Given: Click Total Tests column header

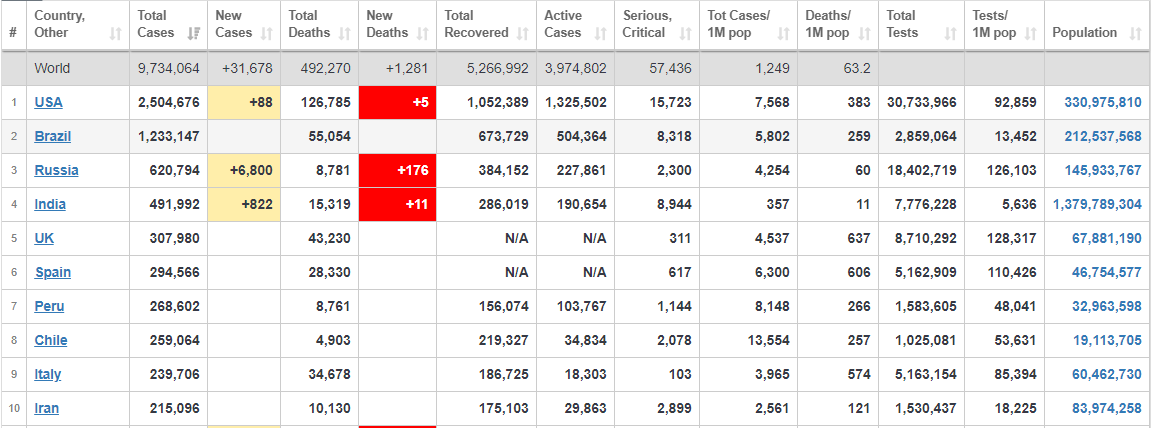Looking at the screenshot, I should 921,24.
